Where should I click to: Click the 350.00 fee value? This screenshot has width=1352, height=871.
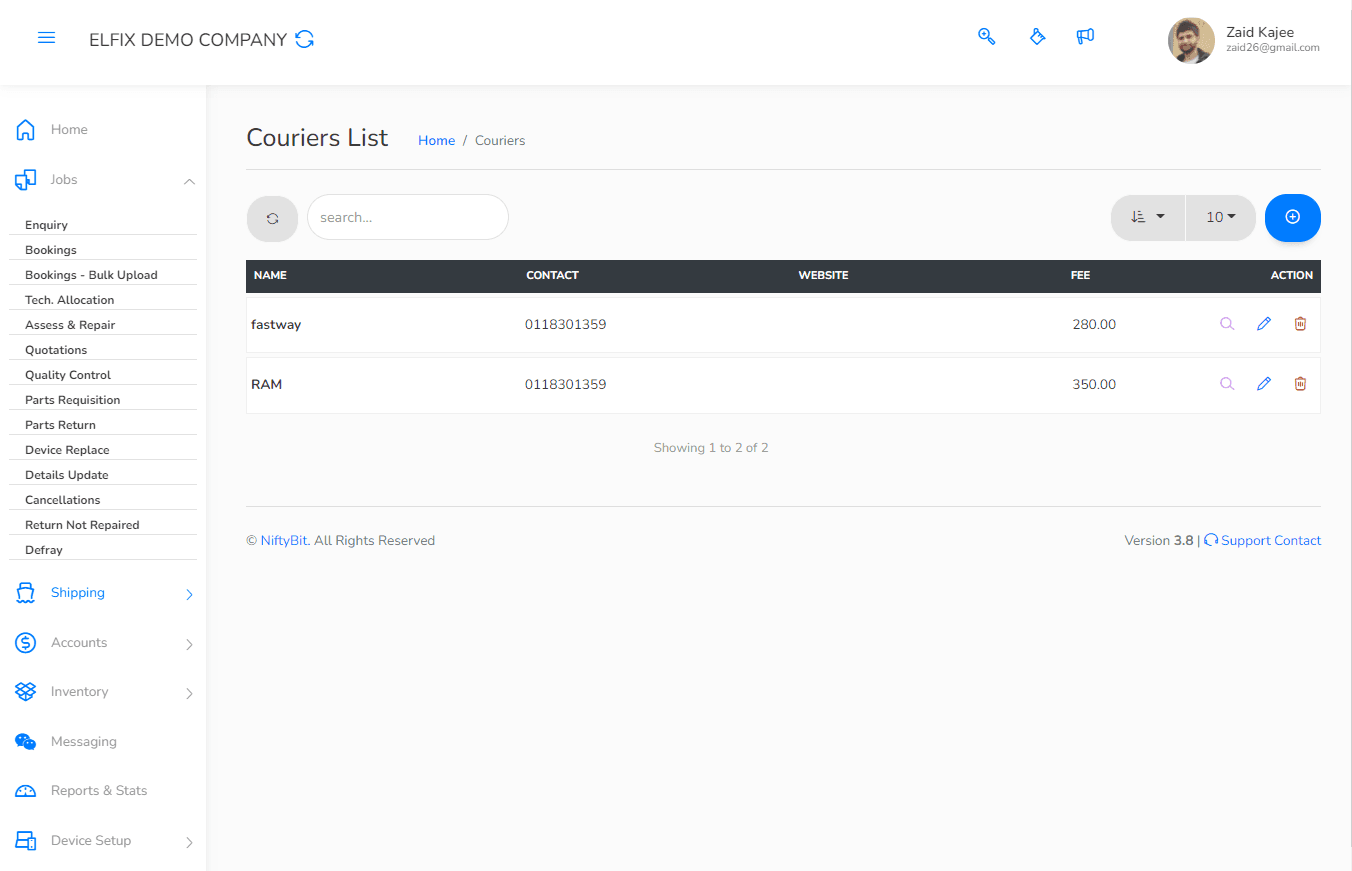point(1094,384)
